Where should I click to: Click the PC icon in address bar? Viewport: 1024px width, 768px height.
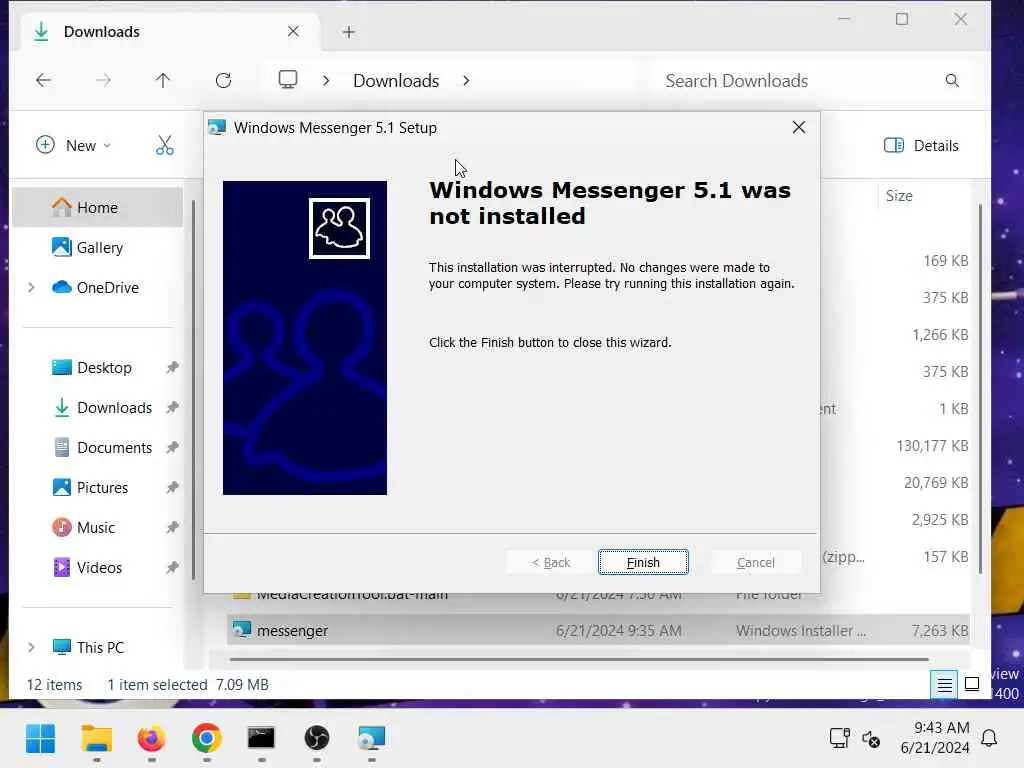coord(287,80)
